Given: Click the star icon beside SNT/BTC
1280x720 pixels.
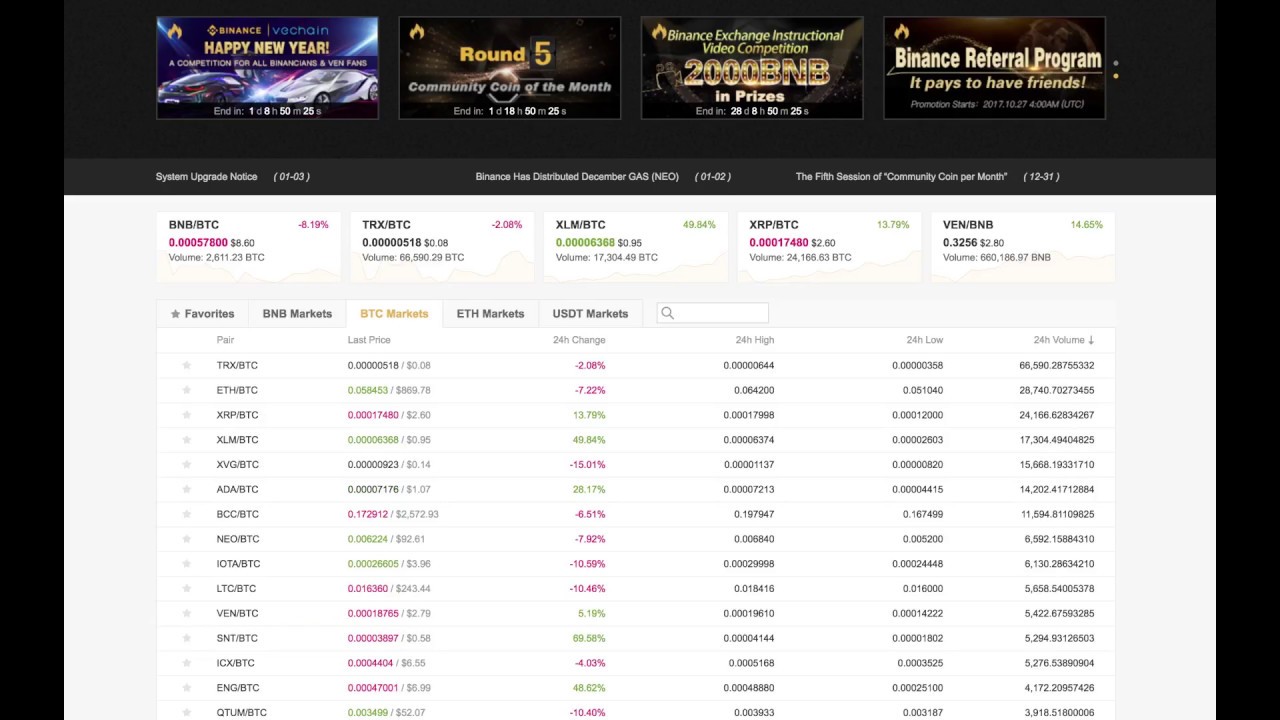Looking at the screenshot, I should click(x=186, y=638).
